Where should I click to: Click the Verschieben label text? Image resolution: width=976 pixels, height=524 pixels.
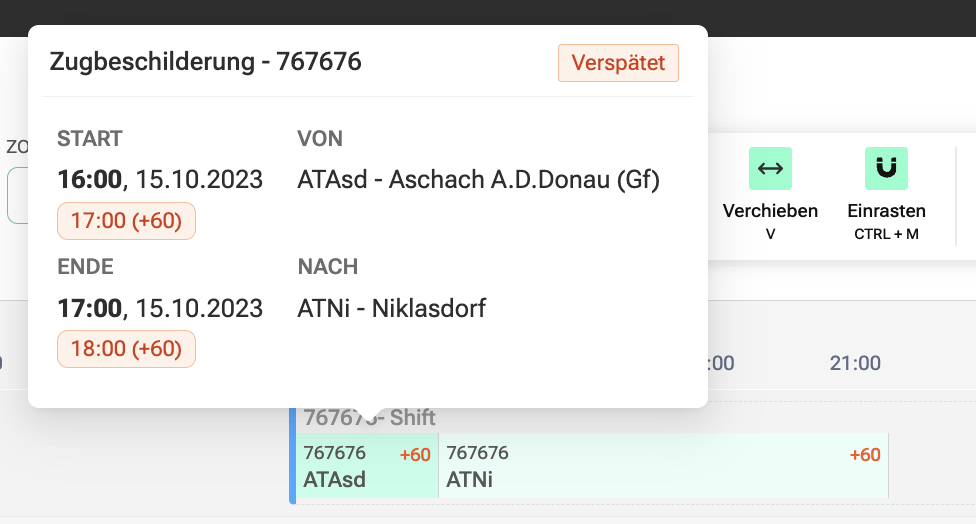[770, 211]
